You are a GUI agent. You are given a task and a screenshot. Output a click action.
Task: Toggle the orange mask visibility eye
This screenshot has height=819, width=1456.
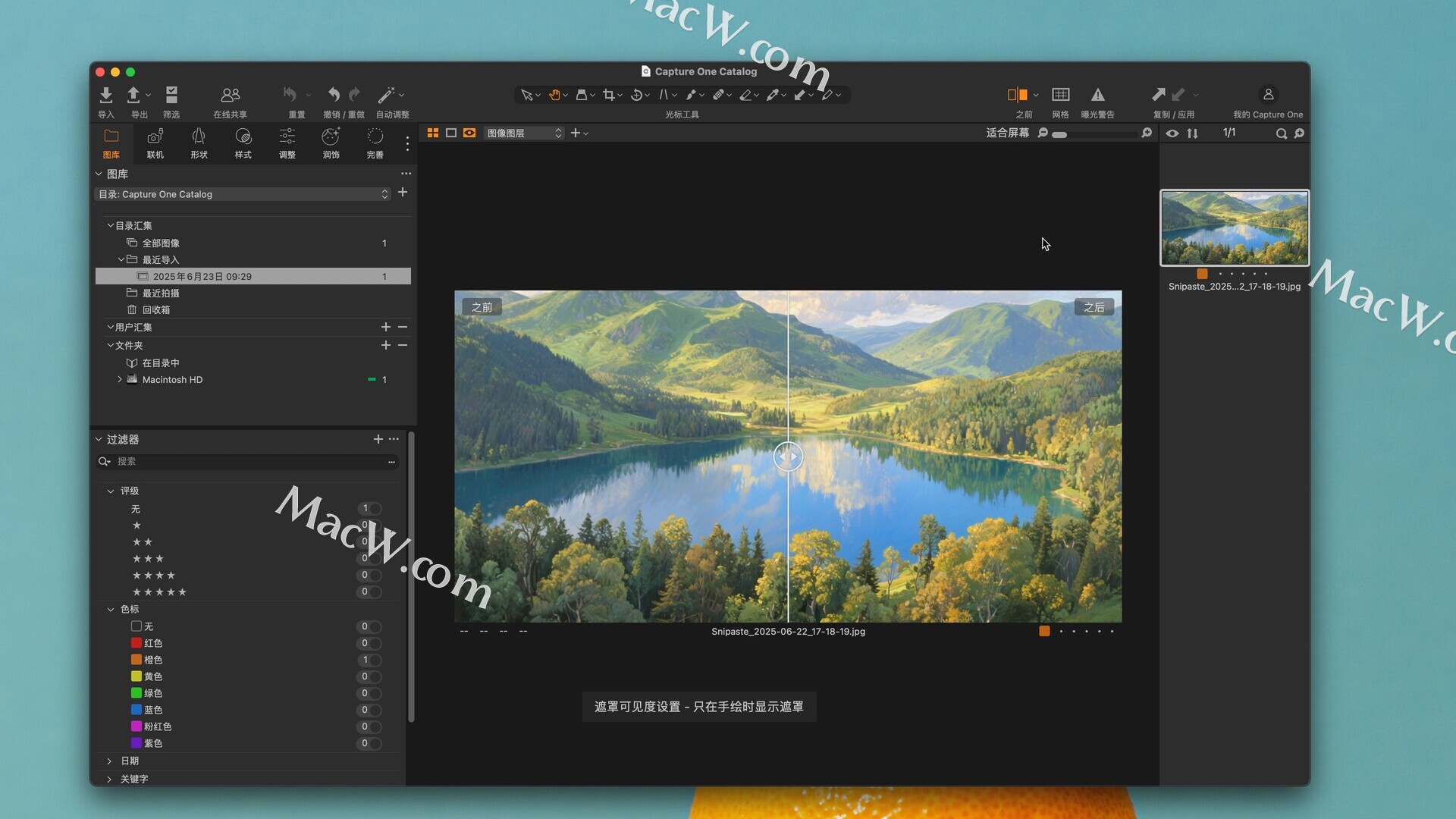(x=469, y=133)
